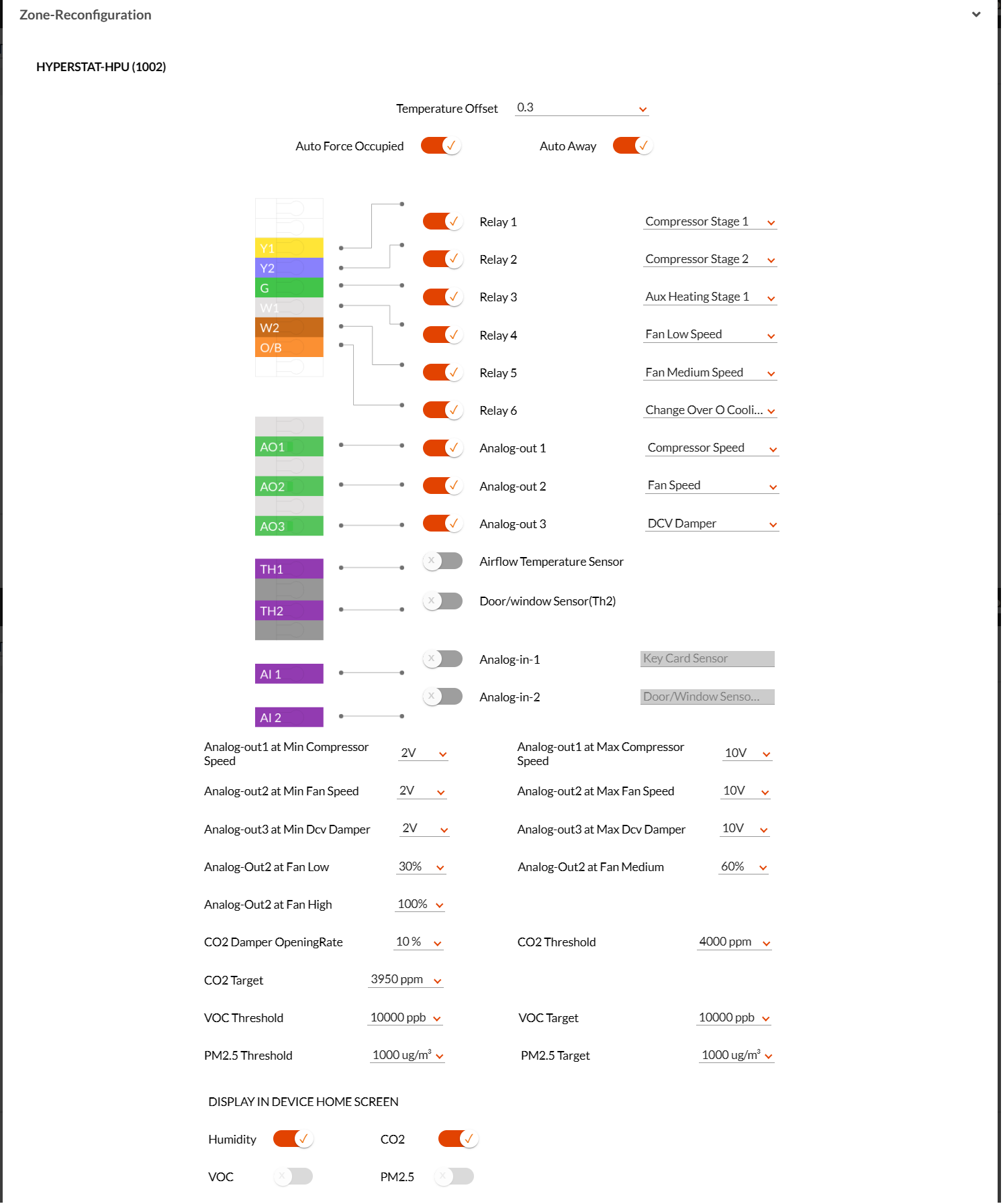Click the AI 2 terminal label

(x=289, y=717)
